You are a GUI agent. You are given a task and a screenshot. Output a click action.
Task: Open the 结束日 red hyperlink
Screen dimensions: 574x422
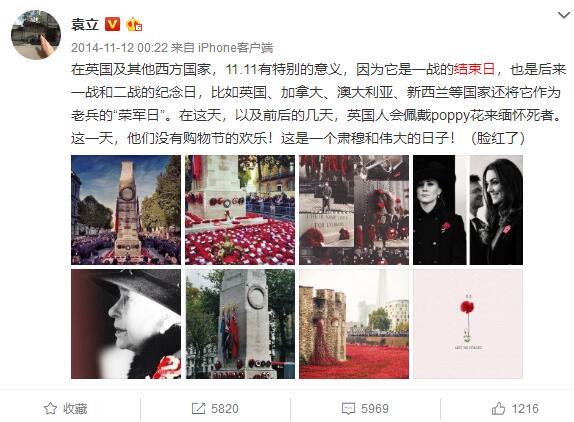click(475, 69)
